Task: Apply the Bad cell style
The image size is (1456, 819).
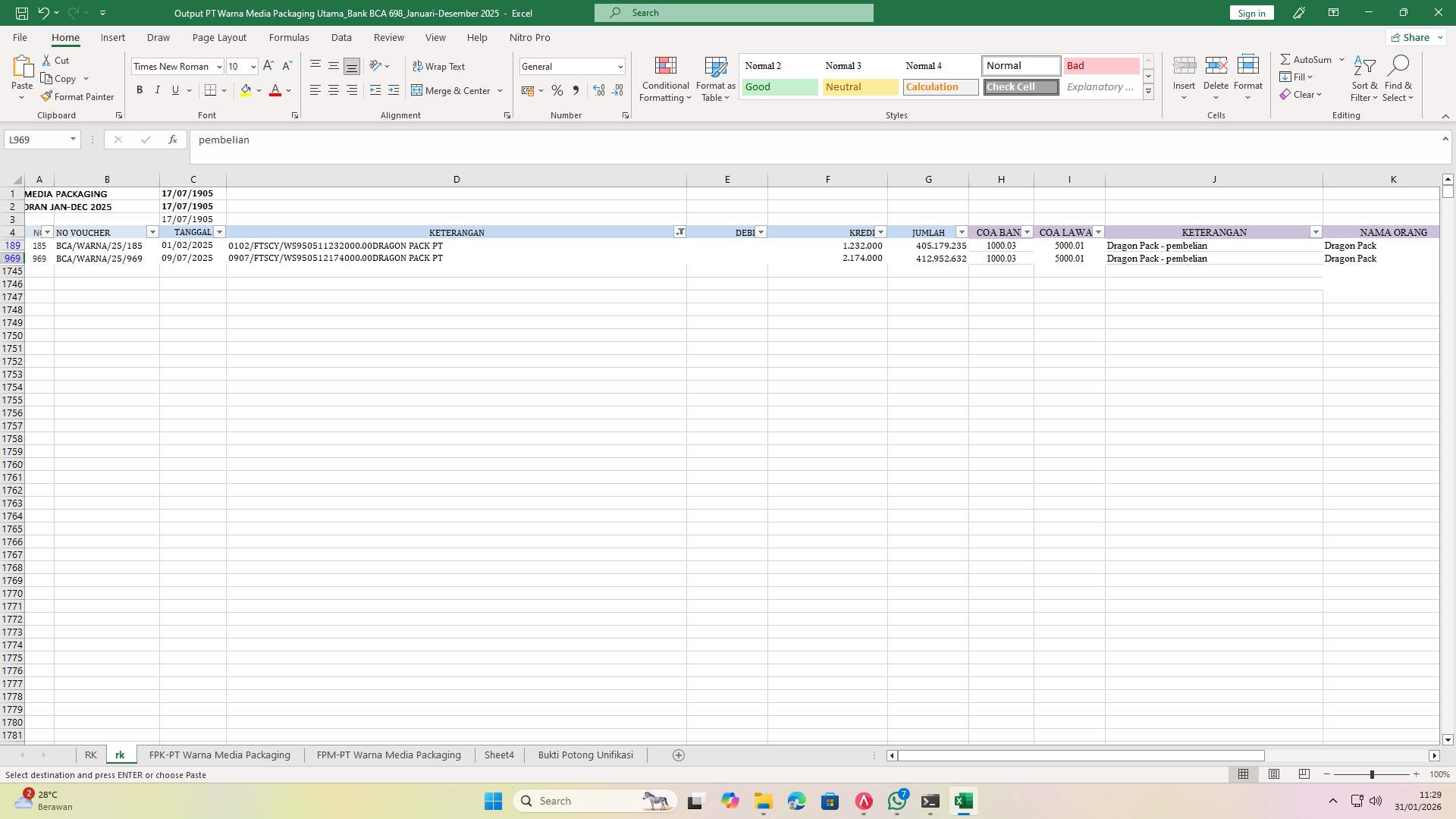Action: 1100,65
